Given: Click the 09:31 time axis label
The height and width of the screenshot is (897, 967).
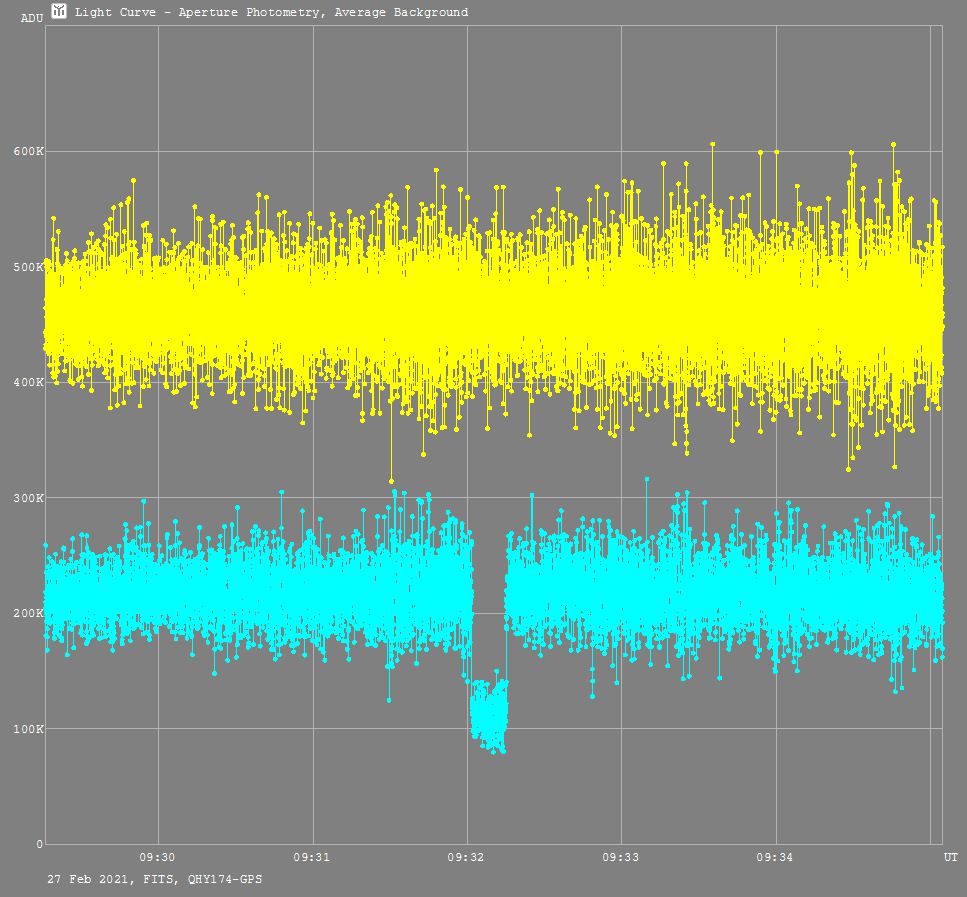Looking at the screenshot, I should tap(311, 857).
